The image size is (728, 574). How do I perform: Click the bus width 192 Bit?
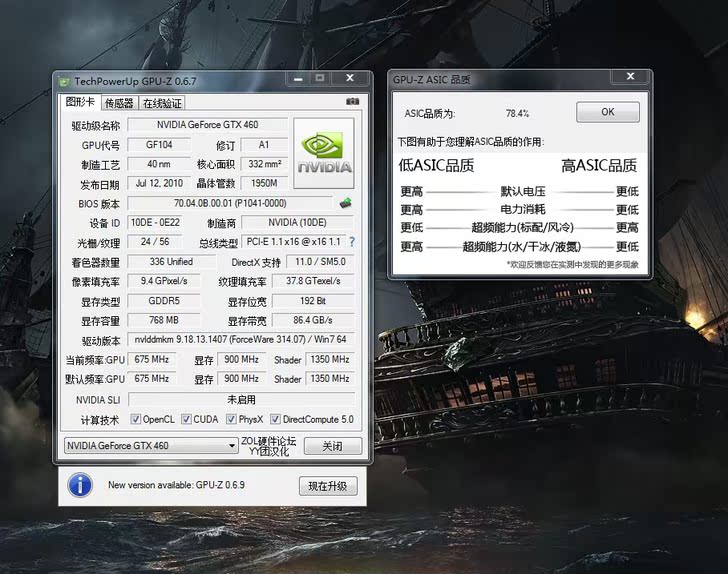(313, 301)
